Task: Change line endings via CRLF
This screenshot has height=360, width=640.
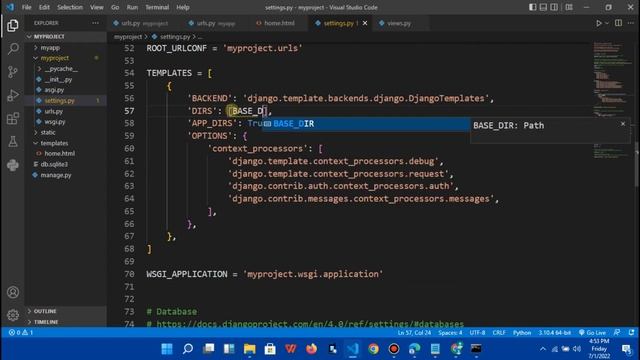Action: [x=499, y=333]
